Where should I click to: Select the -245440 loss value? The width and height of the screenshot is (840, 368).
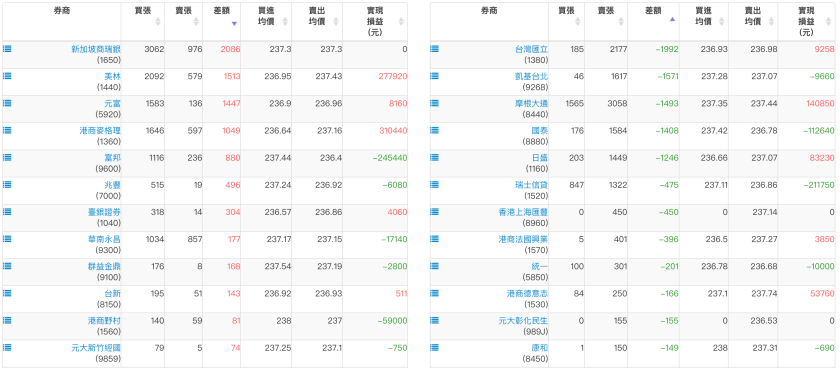point(389,158)
